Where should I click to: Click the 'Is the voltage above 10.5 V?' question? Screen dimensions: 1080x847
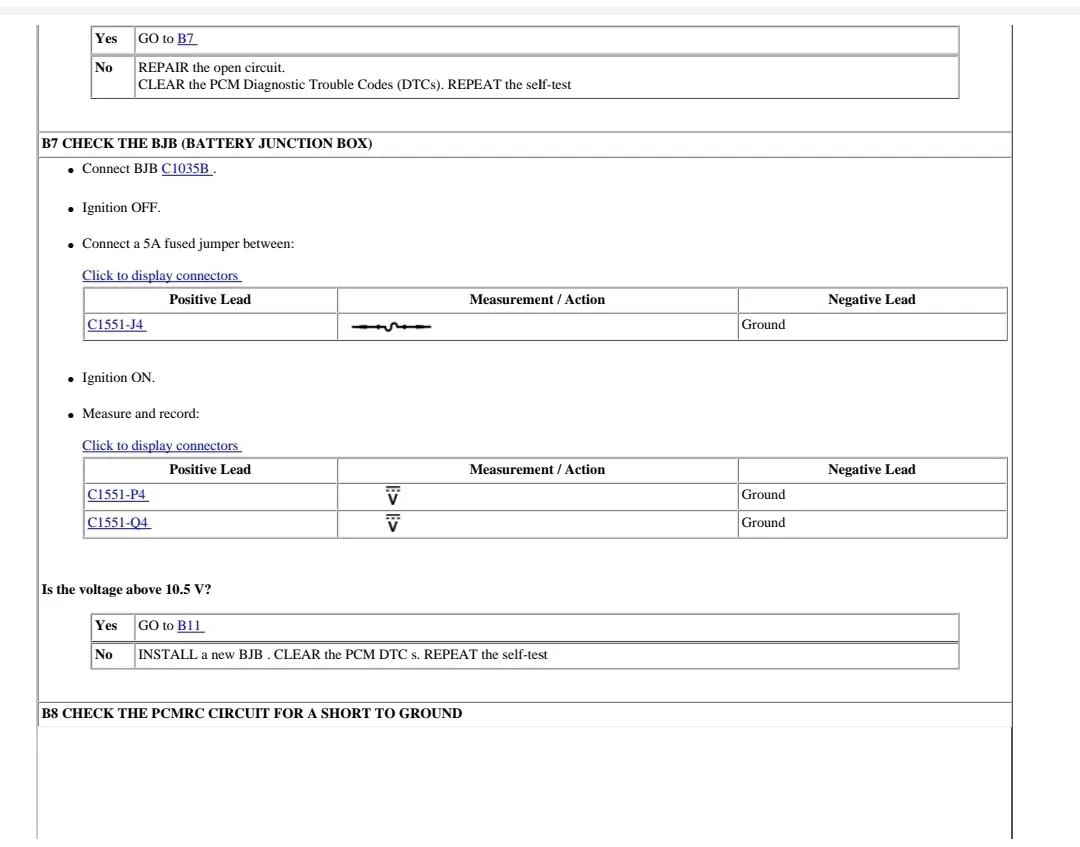[126, 590]
